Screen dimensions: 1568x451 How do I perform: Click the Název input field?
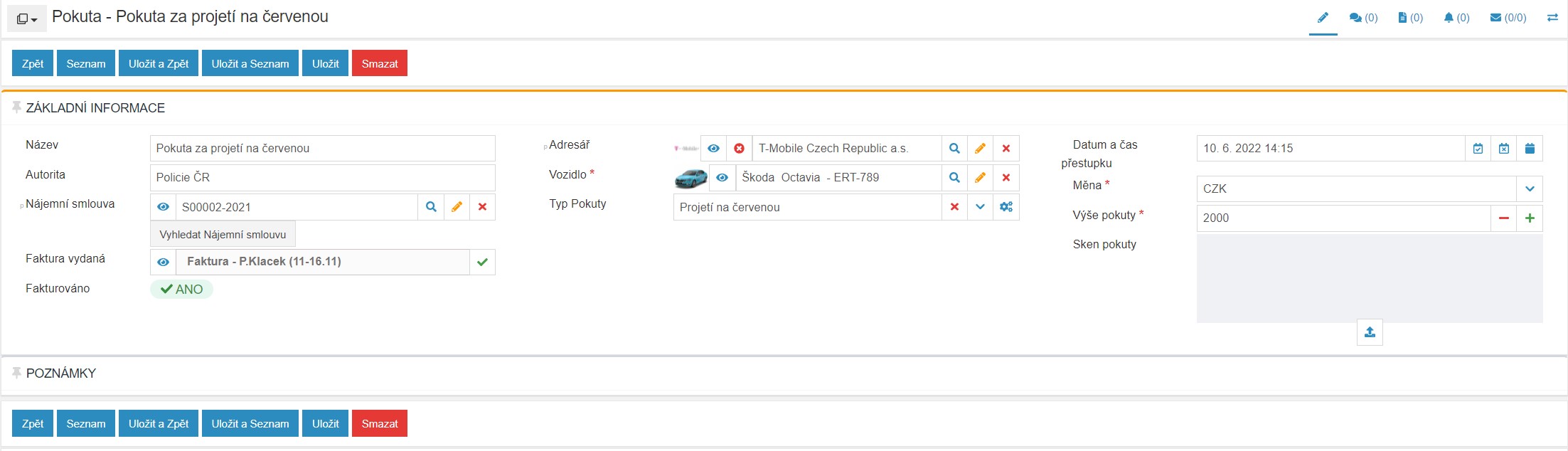pos(323,149)
